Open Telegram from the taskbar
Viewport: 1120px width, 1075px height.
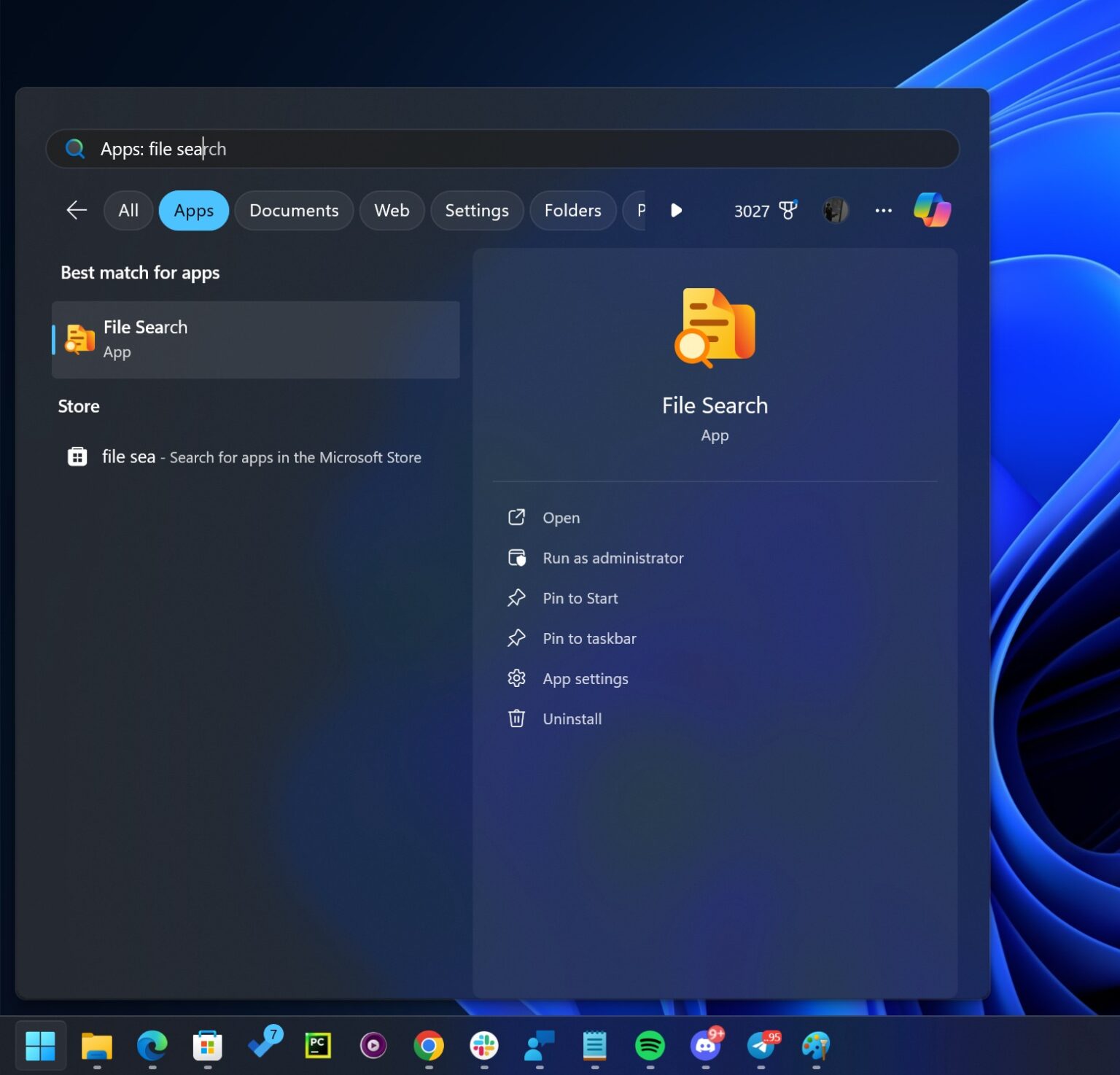(x=761, y=1046)
